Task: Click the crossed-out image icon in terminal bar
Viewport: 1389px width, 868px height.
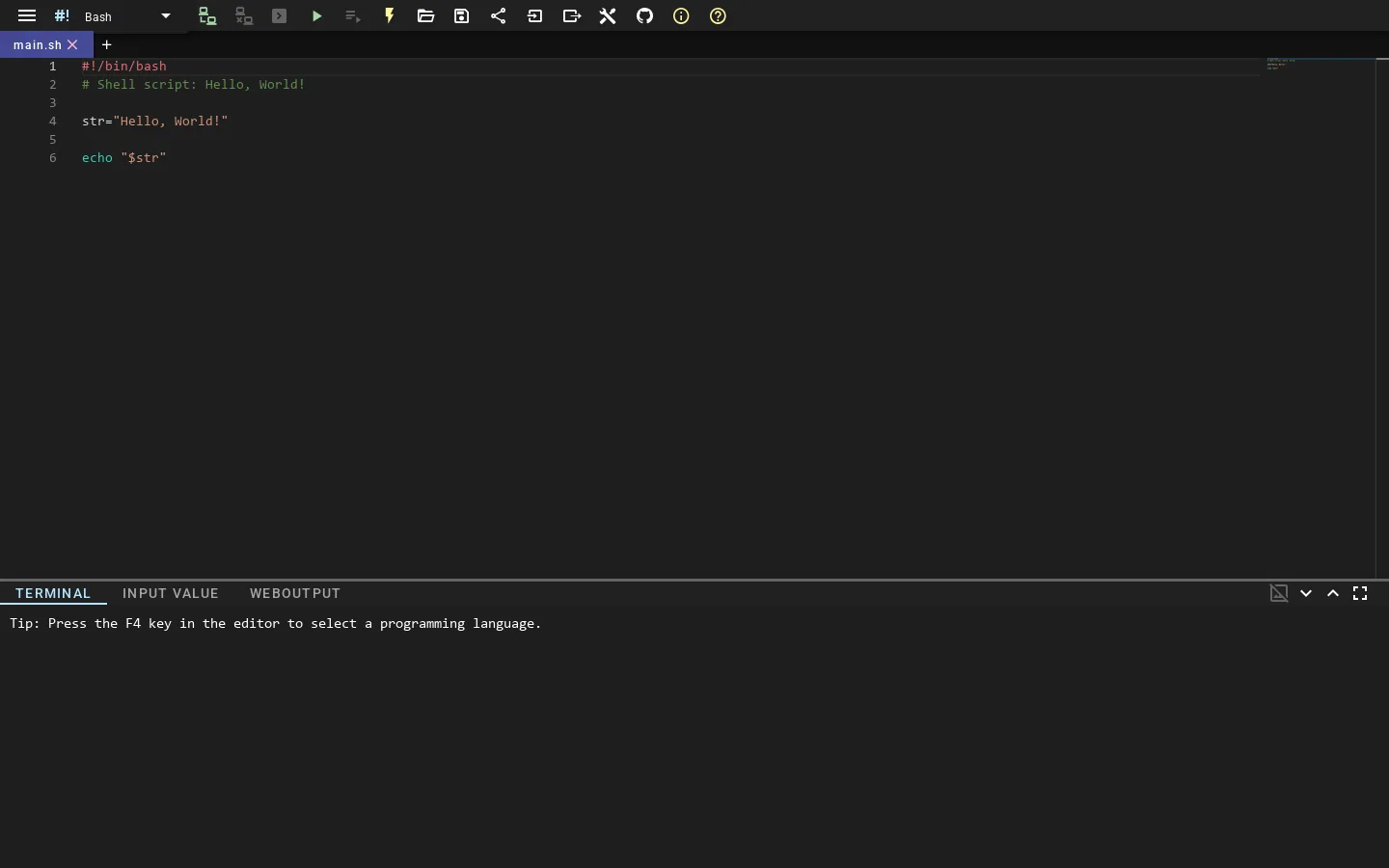Action: (1280, 594)
